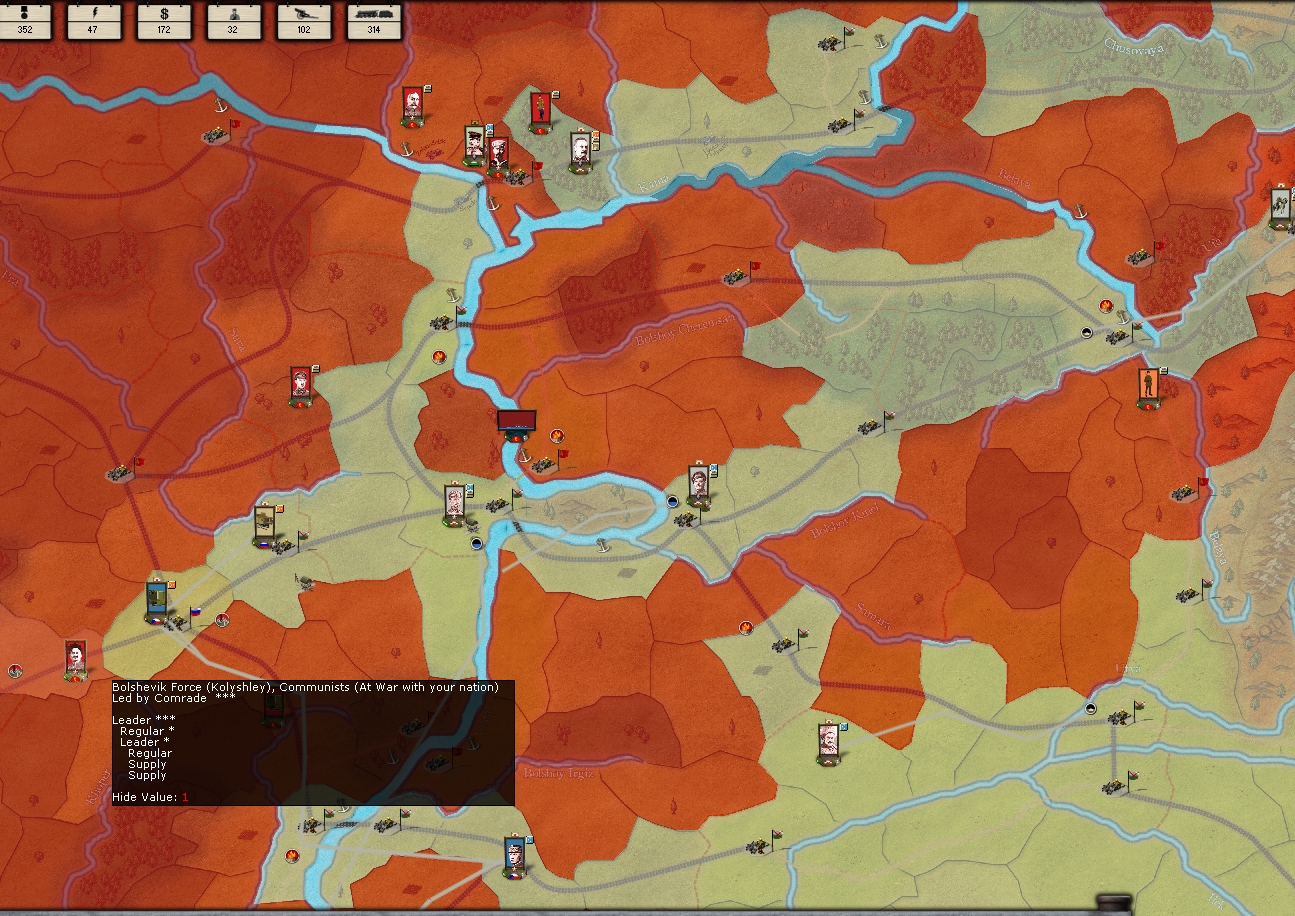Click the train rail capacity icon showing 314
This screenshot has height=916, width=1295.
point(374,20)
